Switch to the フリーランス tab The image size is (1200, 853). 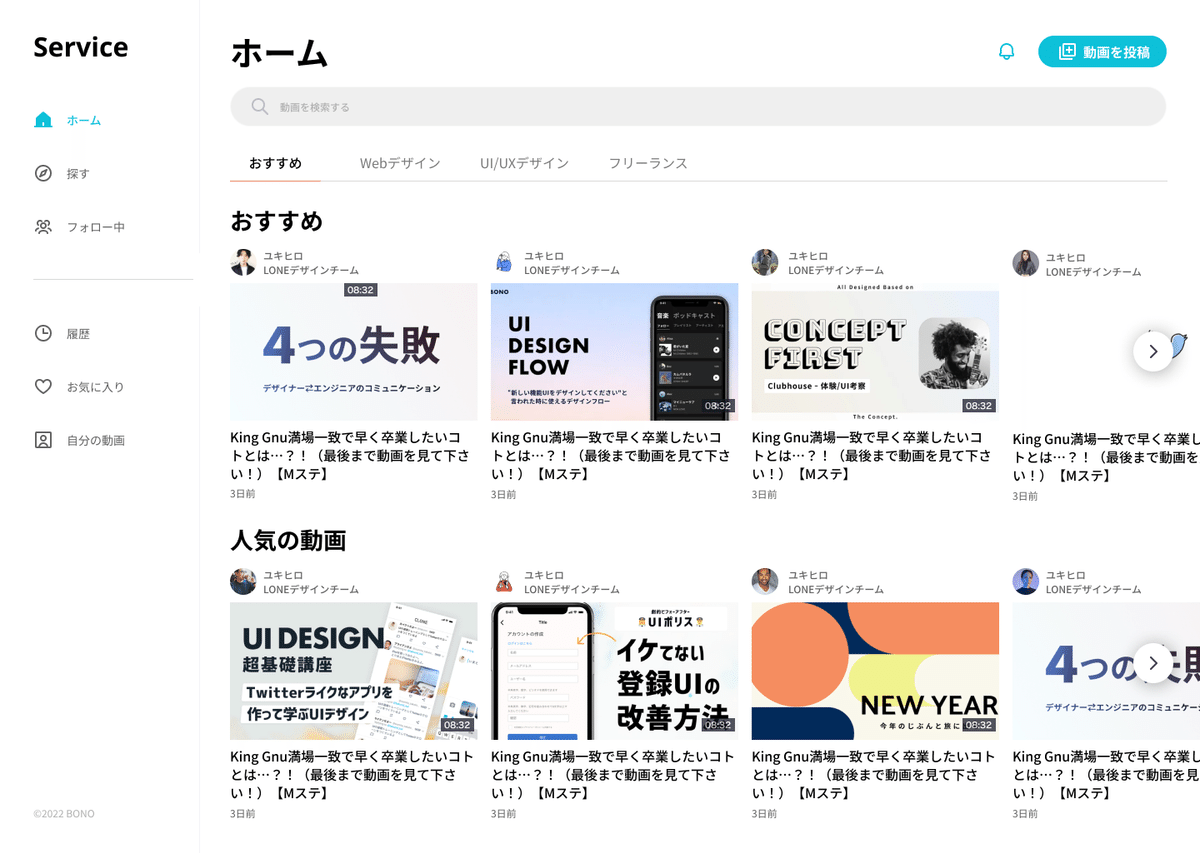point(648,163)
